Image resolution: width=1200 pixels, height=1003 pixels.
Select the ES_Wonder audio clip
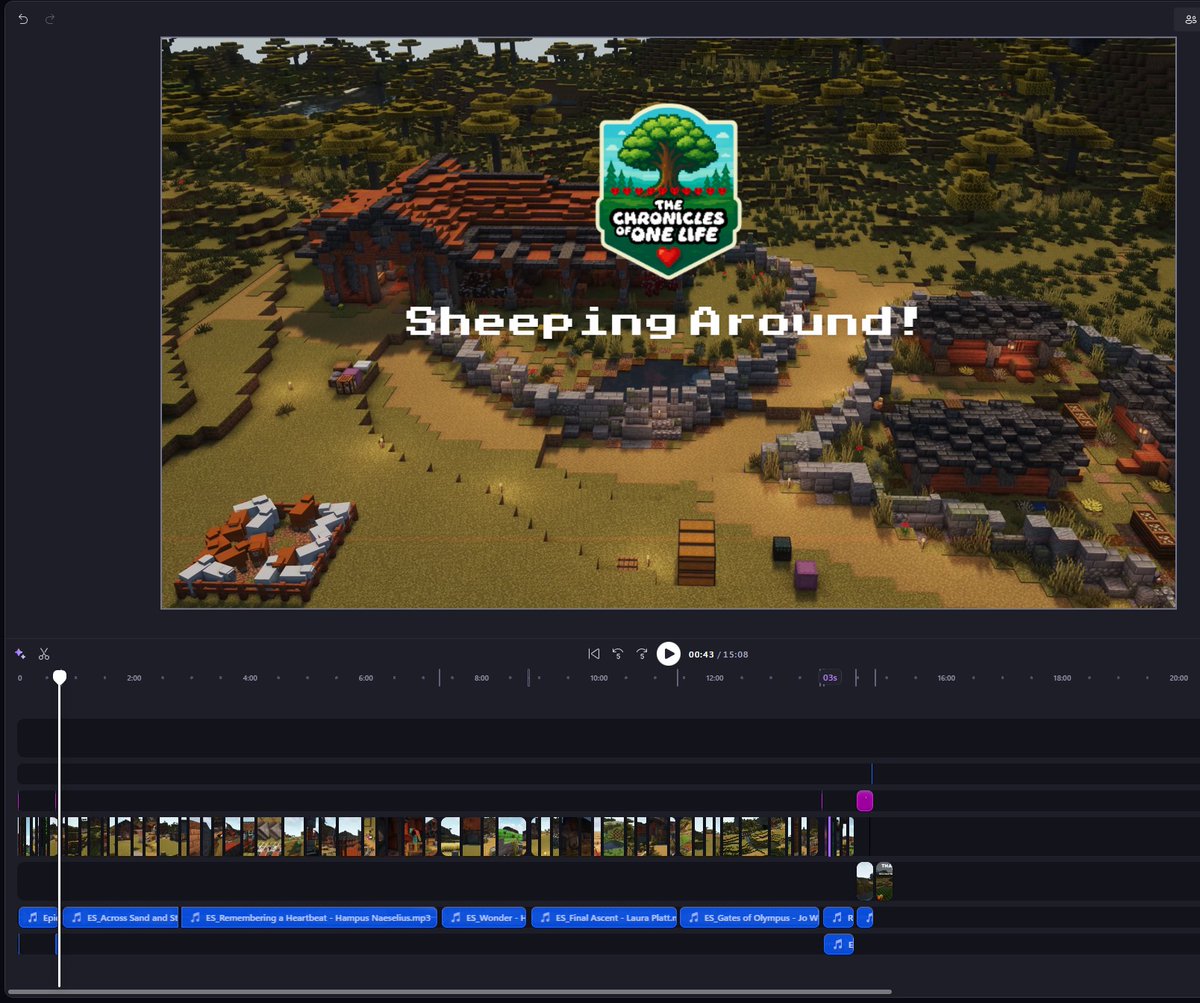click(x=484, y=917)
